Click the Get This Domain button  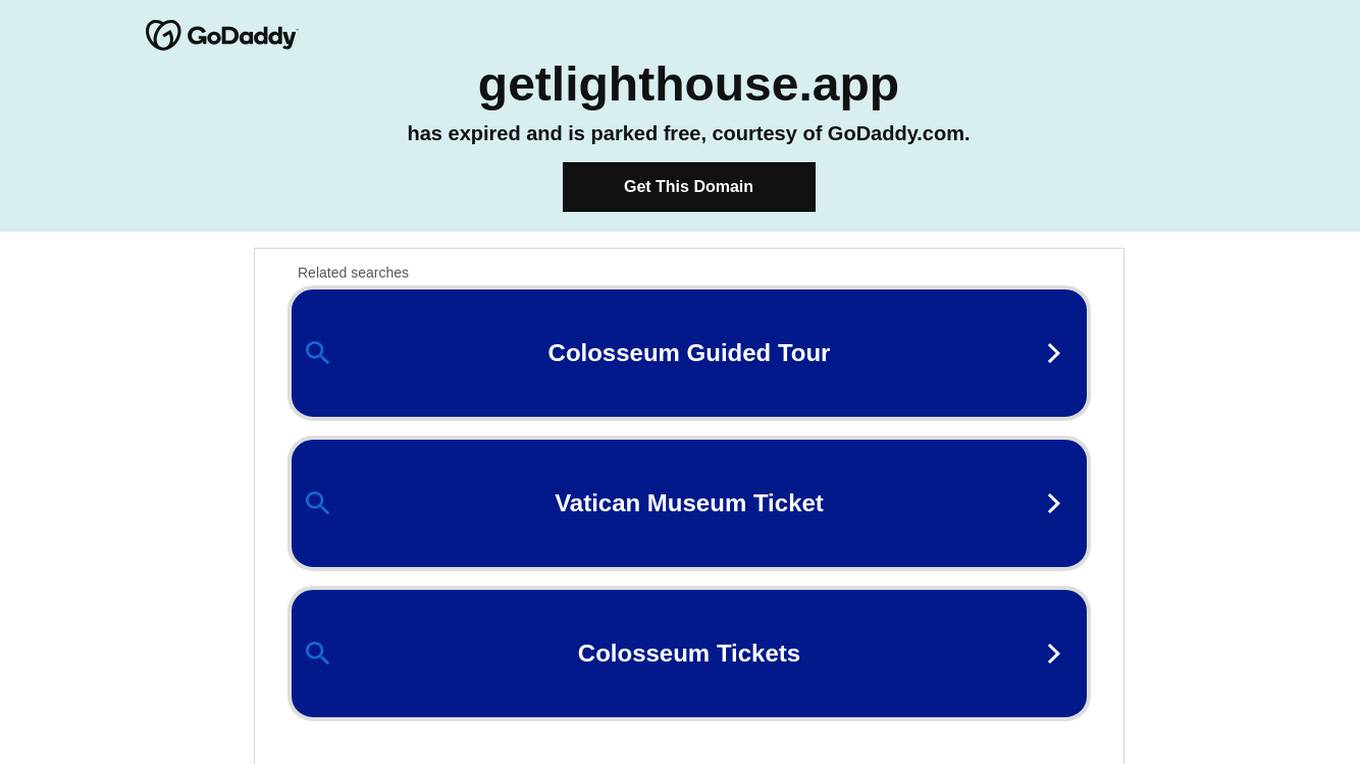(688, 186)
